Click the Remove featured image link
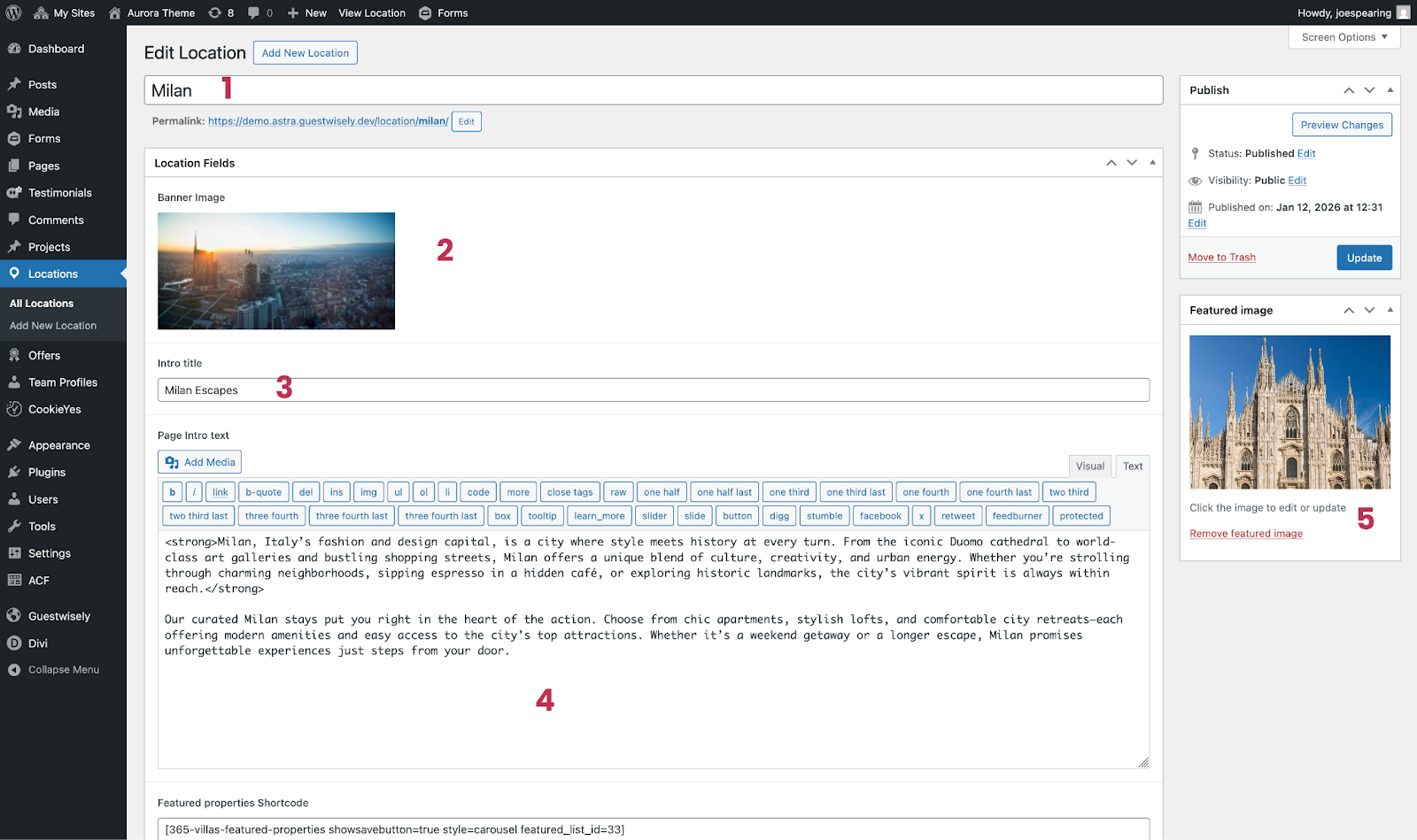Screen dimensions: 1417x840 click(1245, 534)
